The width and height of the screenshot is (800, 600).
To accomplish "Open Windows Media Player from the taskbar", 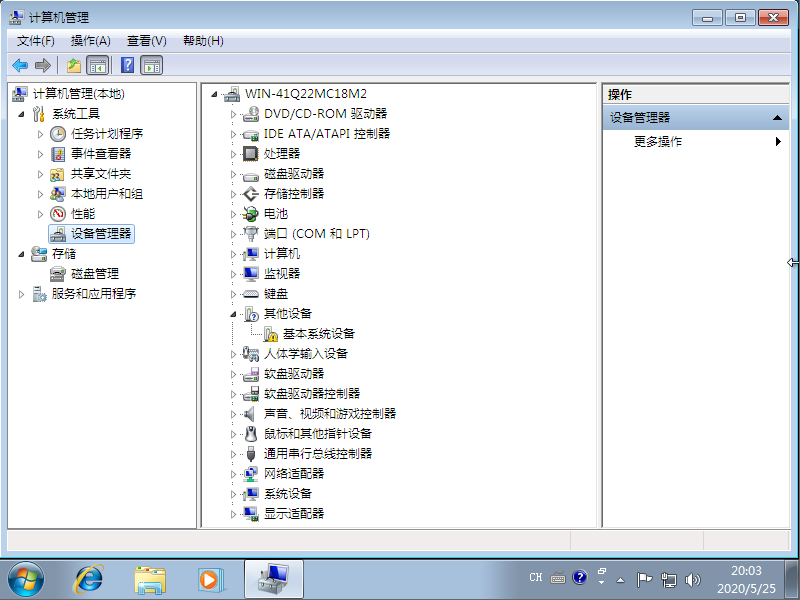I will (209, 578).
